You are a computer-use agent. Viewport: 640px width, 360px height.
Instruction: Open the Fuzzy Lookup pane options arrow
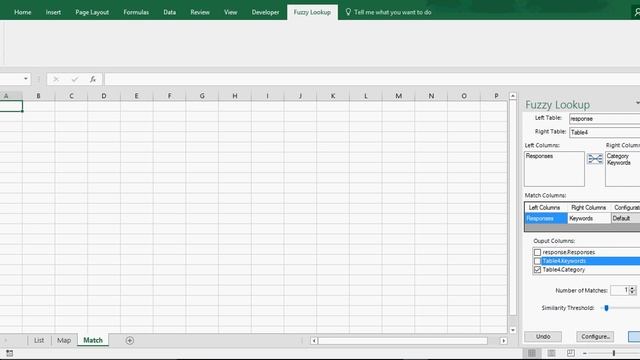pyautogui.click(x=638, y=103)
